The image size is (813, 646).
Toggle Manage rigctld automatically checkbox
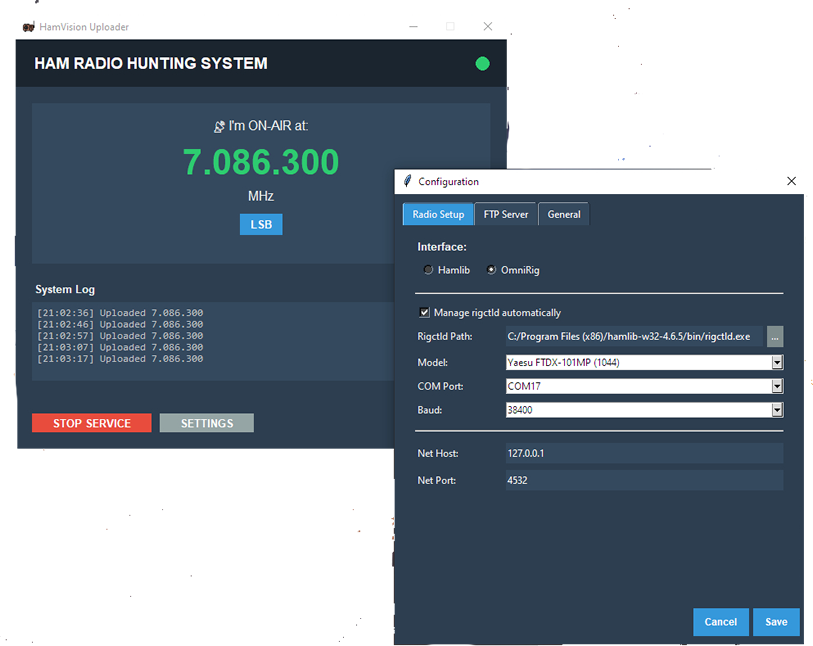(425, 313)
